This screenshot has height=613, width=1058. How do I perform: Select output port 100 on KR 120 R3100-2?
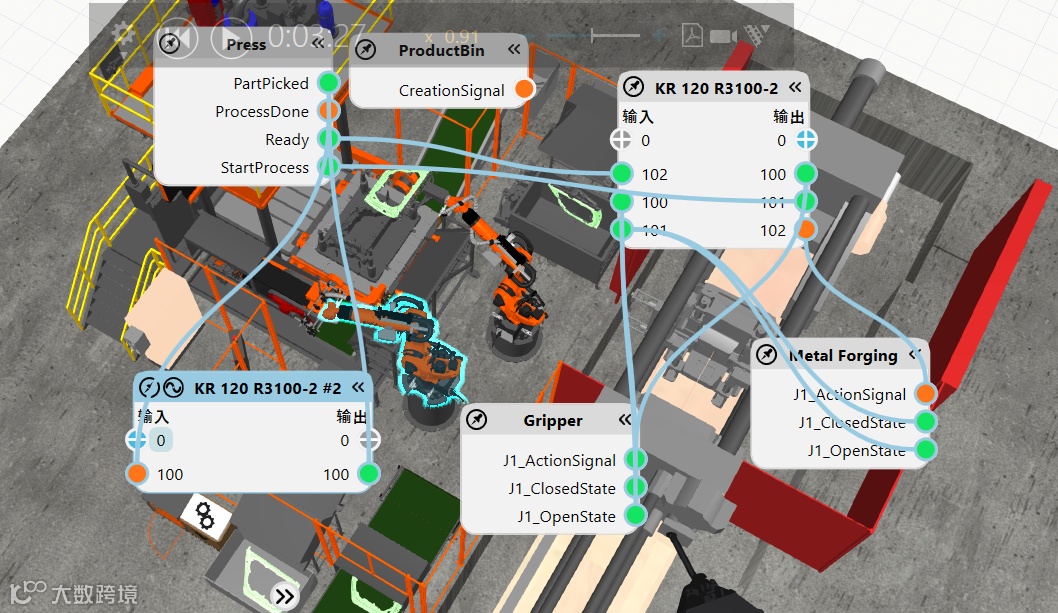[806, 174]
